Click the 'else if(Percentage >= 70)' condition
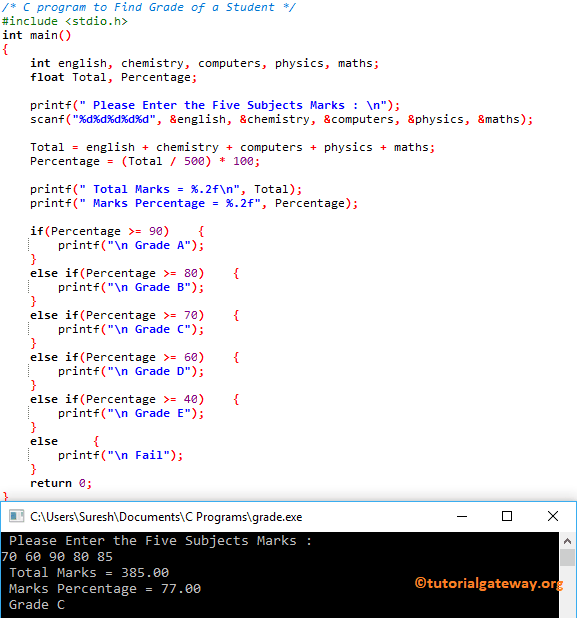The height and width of the screenshot is (618, 577). click(117, 315)
